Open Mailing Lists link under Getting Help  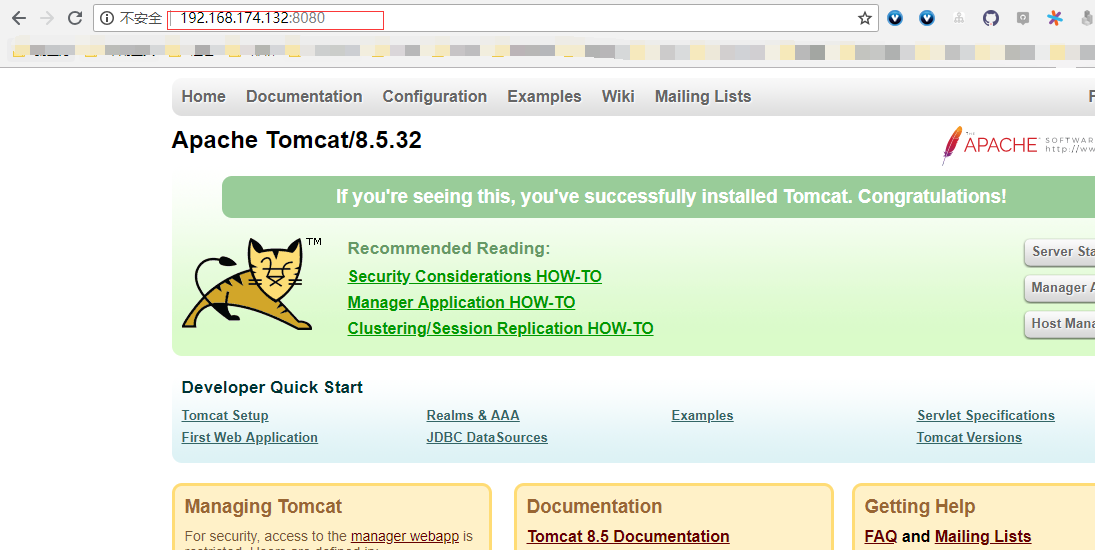(983, 536)
